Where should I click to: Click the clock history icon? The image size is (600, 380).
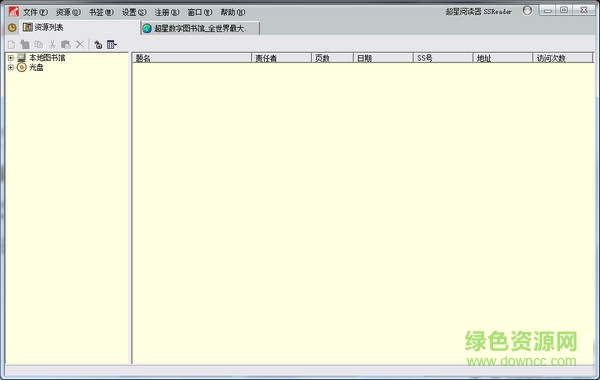(12, 28)
